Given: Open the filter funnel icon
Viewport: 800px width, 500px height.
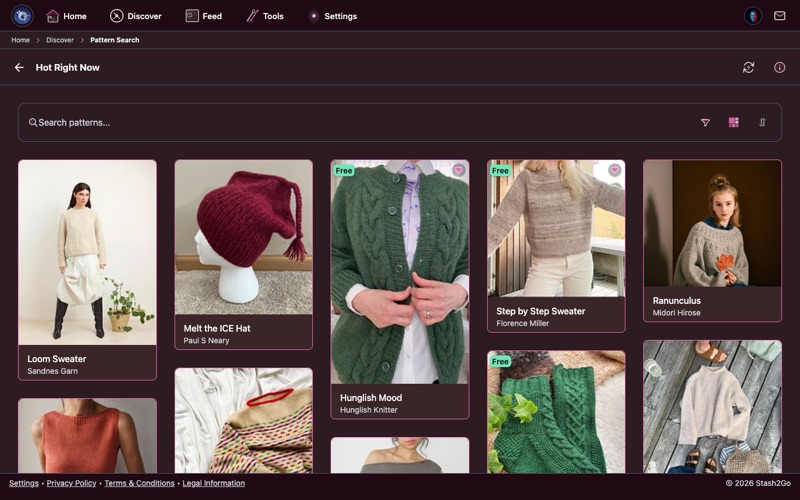Looking at the screenshot, I should 705,122.
